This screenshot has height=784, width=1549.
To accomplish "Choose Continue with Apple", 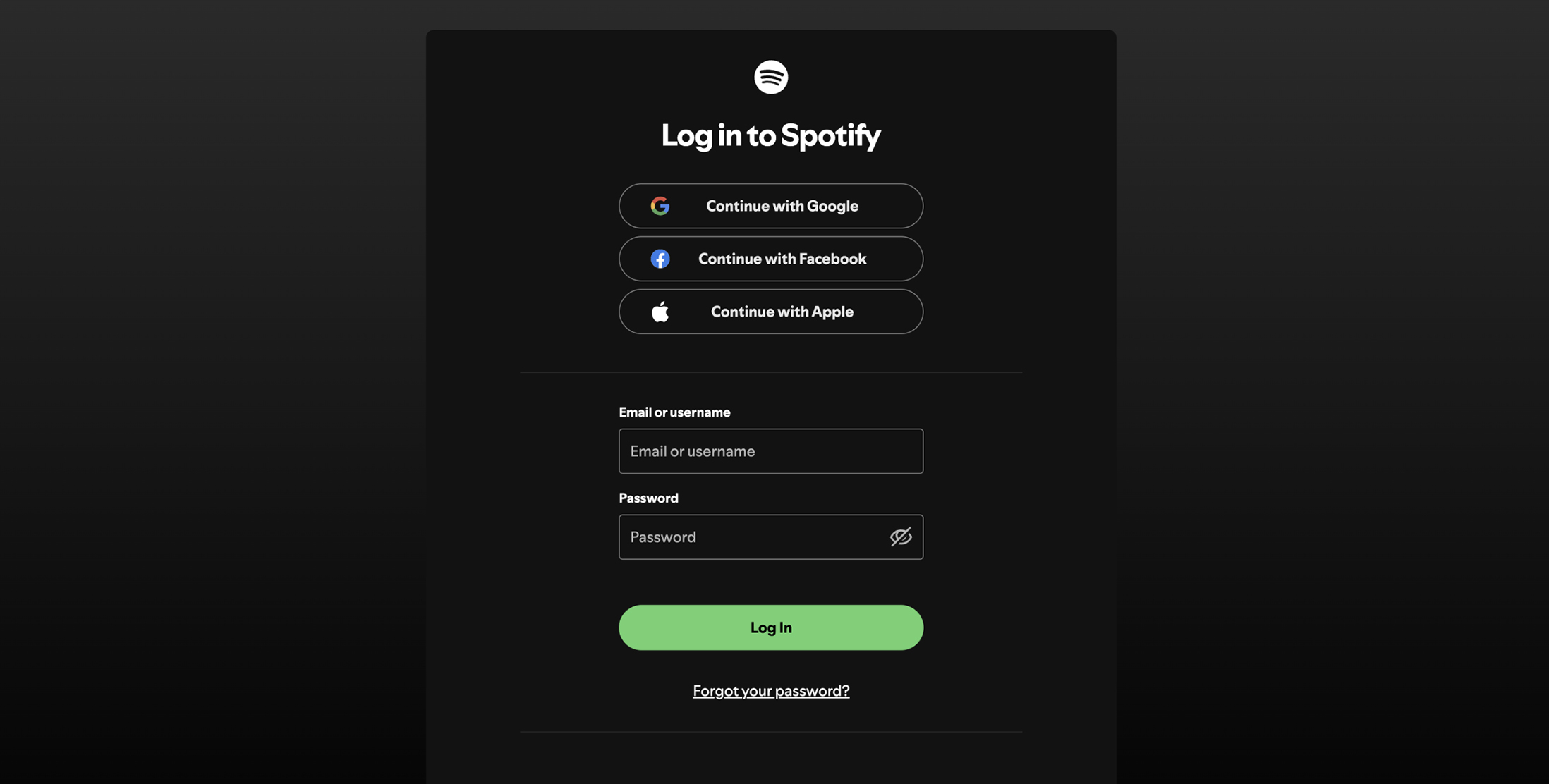I will (771, 312).
